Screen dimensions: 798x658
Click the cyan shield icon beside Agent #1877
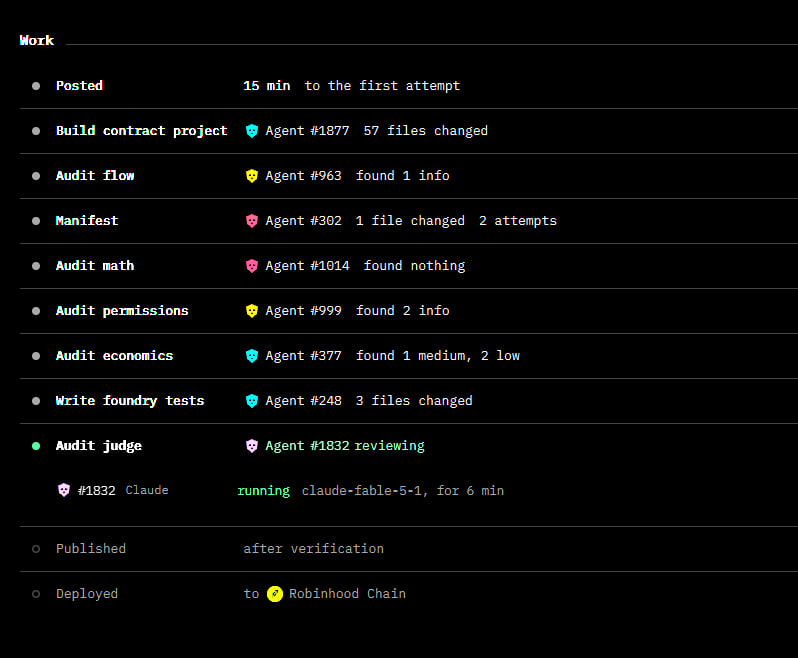coord(251,131)
